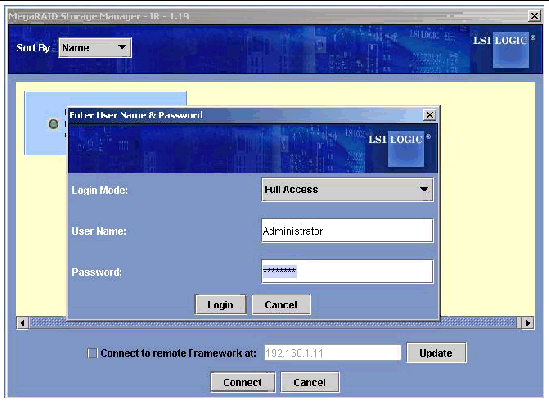Open the Sort By dropdown showing Name

95,48
